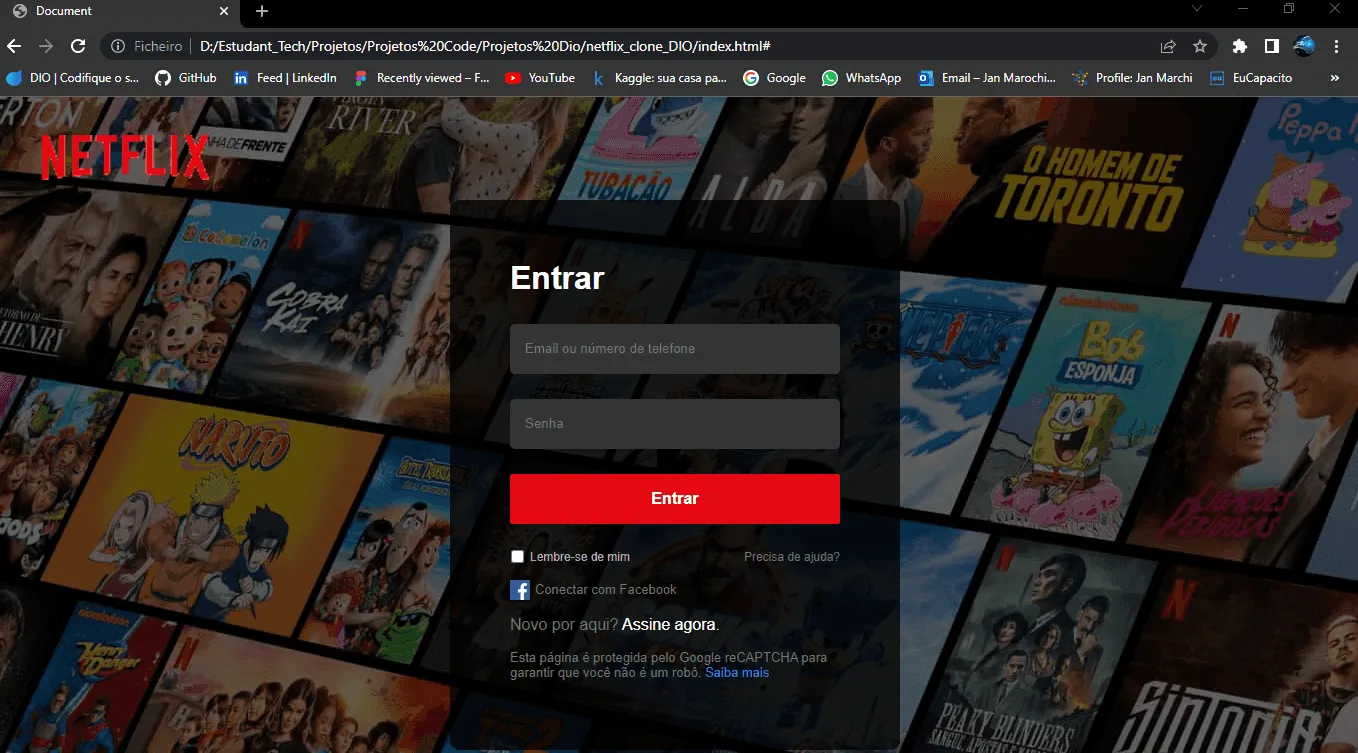Screen dimensions: 1358x753
Task: Open the Google bookmark
Action: pyautogui.click(x=774, y=77)
